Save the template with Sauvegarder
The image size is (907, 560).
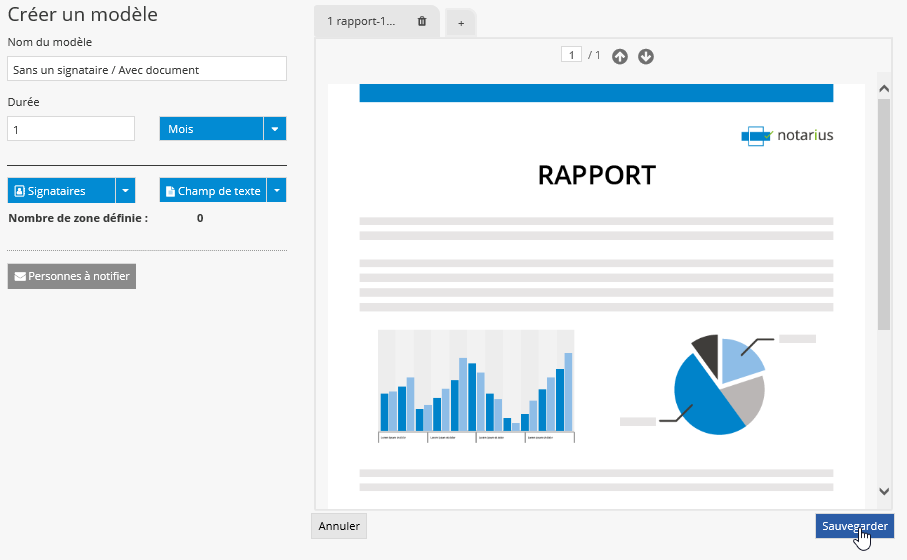[x=854, y=526]
